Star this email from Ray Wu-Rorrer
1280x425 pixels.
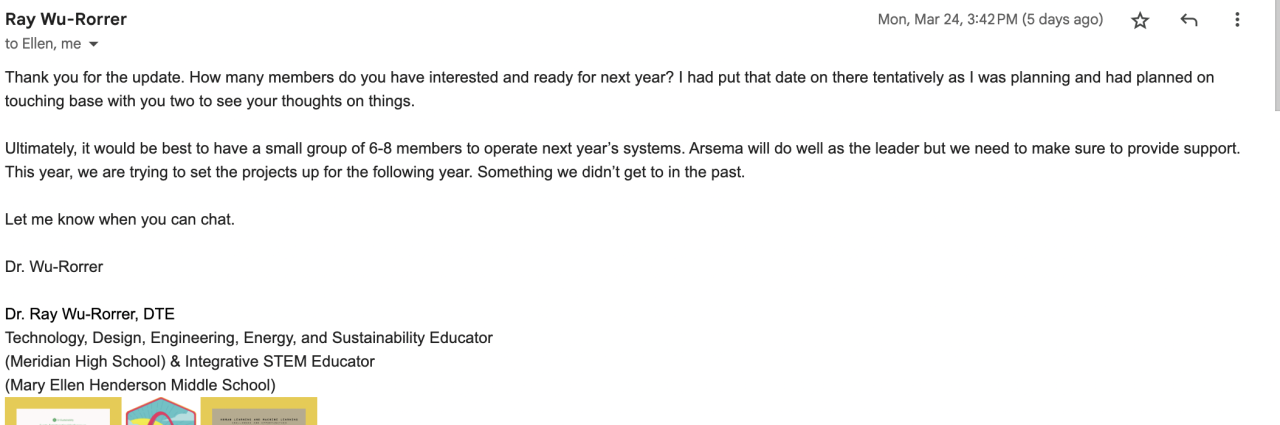tap(1140, 20)
